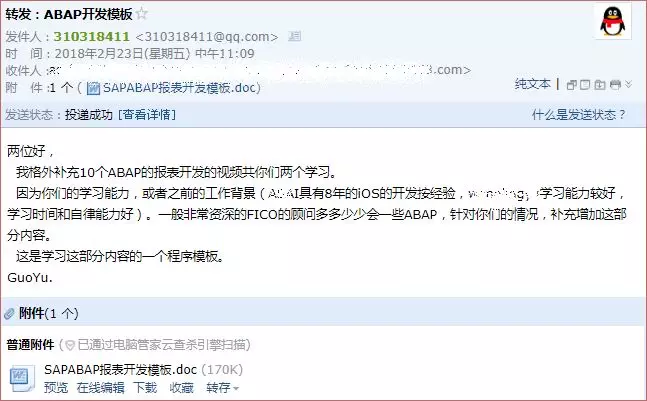Open the mail in a new window icon
Viewport: 647px width, 401px height.
tap(572, 85)
